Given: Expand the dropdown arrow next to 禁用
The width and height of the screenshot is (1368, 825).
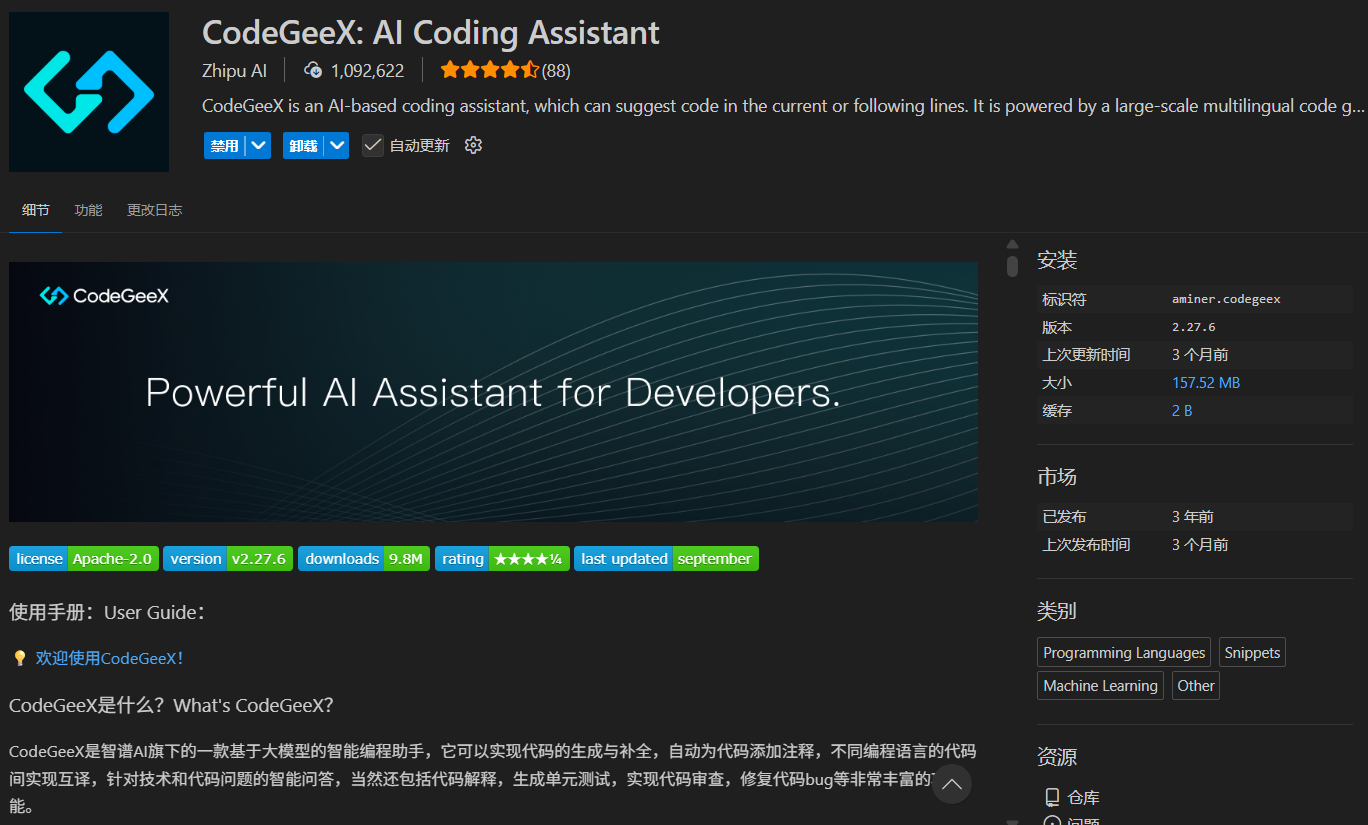Looking at the screenshot, I should point(259,146).
